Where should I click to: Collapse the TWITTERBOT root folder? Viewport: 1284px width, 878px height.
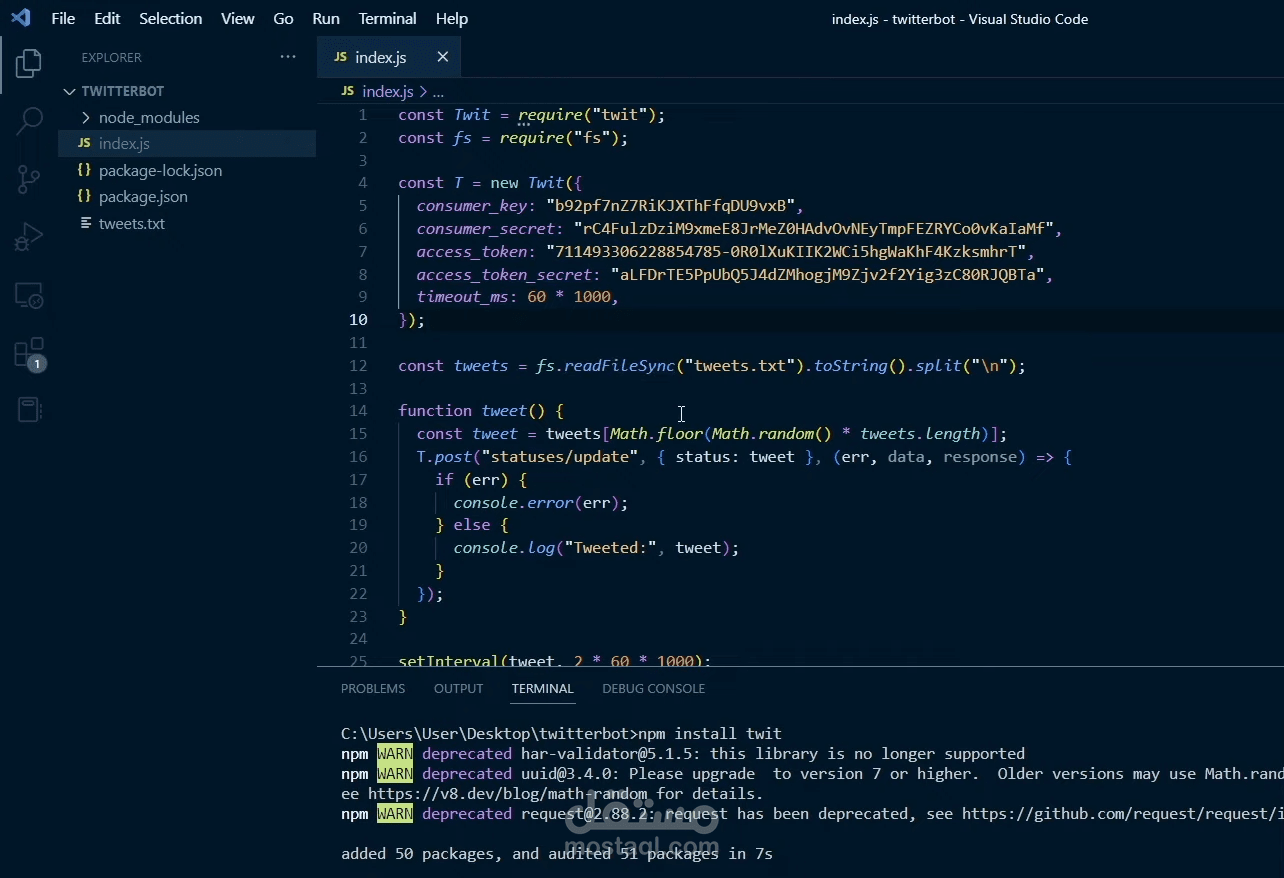click(69, 91)
